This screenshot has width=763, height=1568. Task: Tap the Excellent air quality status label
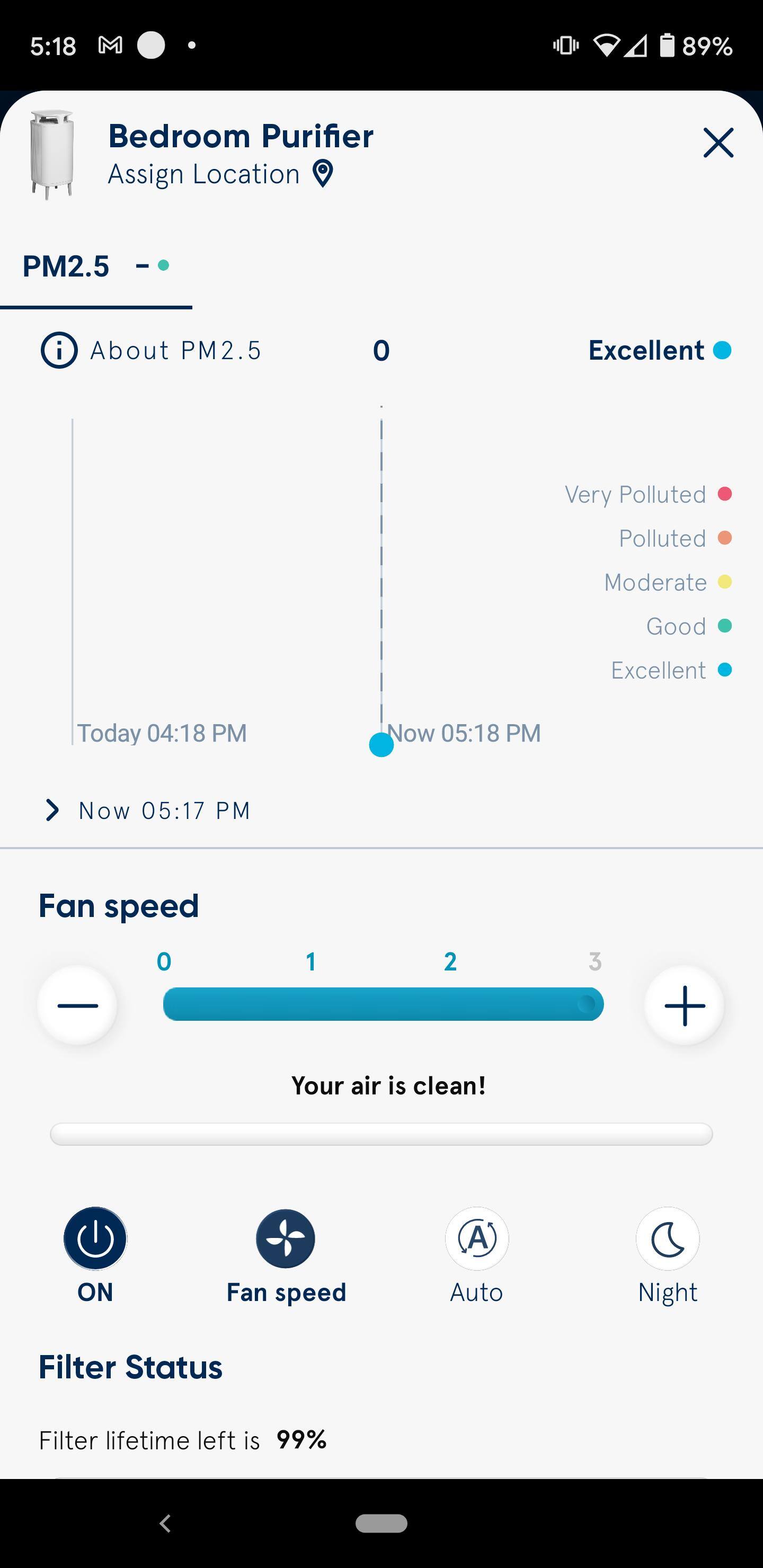[x=646, y=351]
